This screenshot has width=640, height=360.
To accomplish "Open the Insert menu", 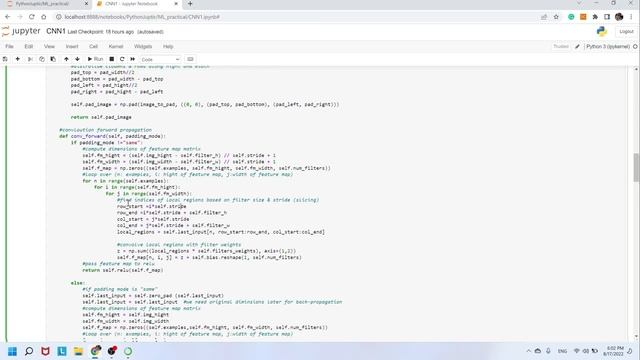I will pos(72,47).
